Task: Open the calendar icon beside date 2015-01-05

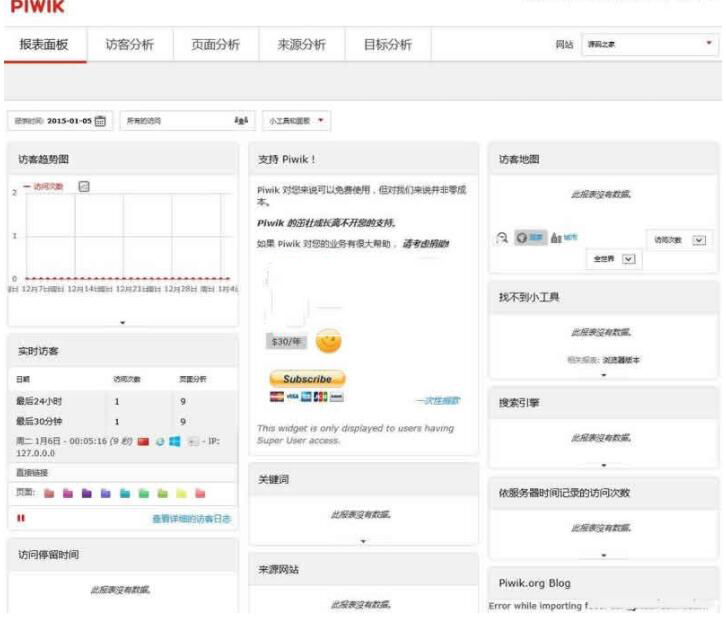Action: 100,121
